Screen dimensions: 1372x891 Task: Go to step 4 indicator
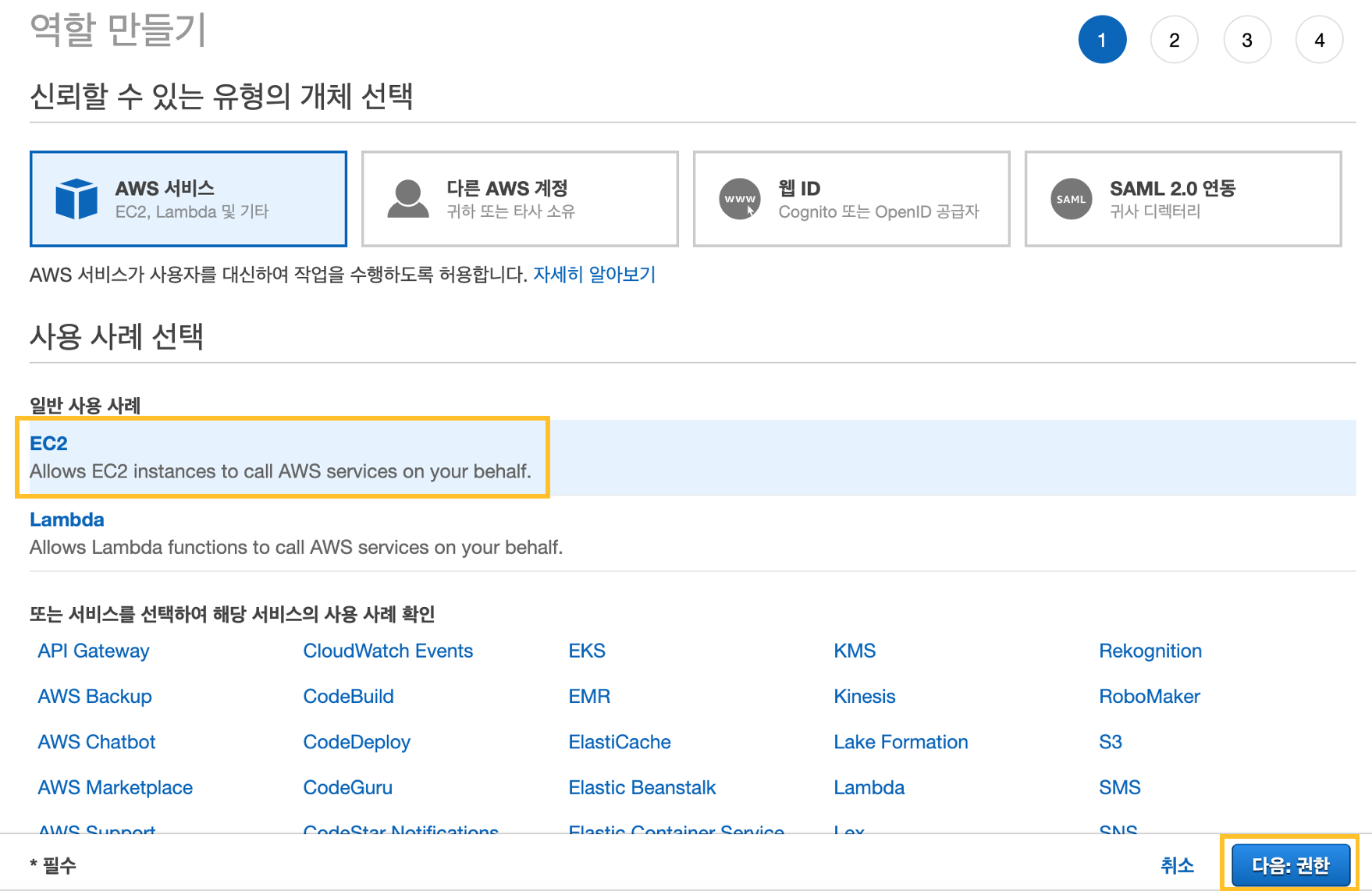1319,40
